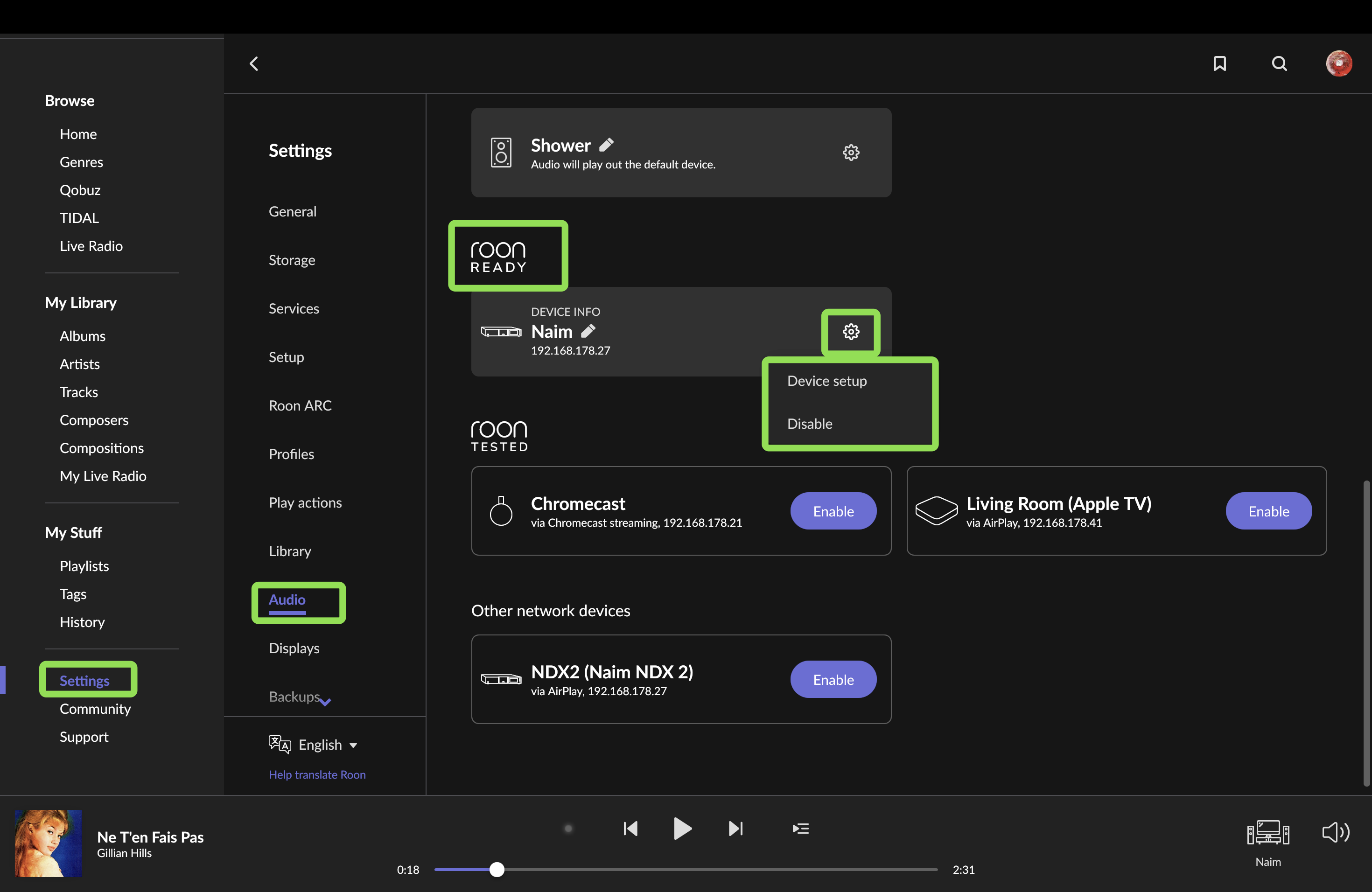Toggle Naim gear options menu
The width and height of the screenshot is (1372, 892).
pos(851,331)
